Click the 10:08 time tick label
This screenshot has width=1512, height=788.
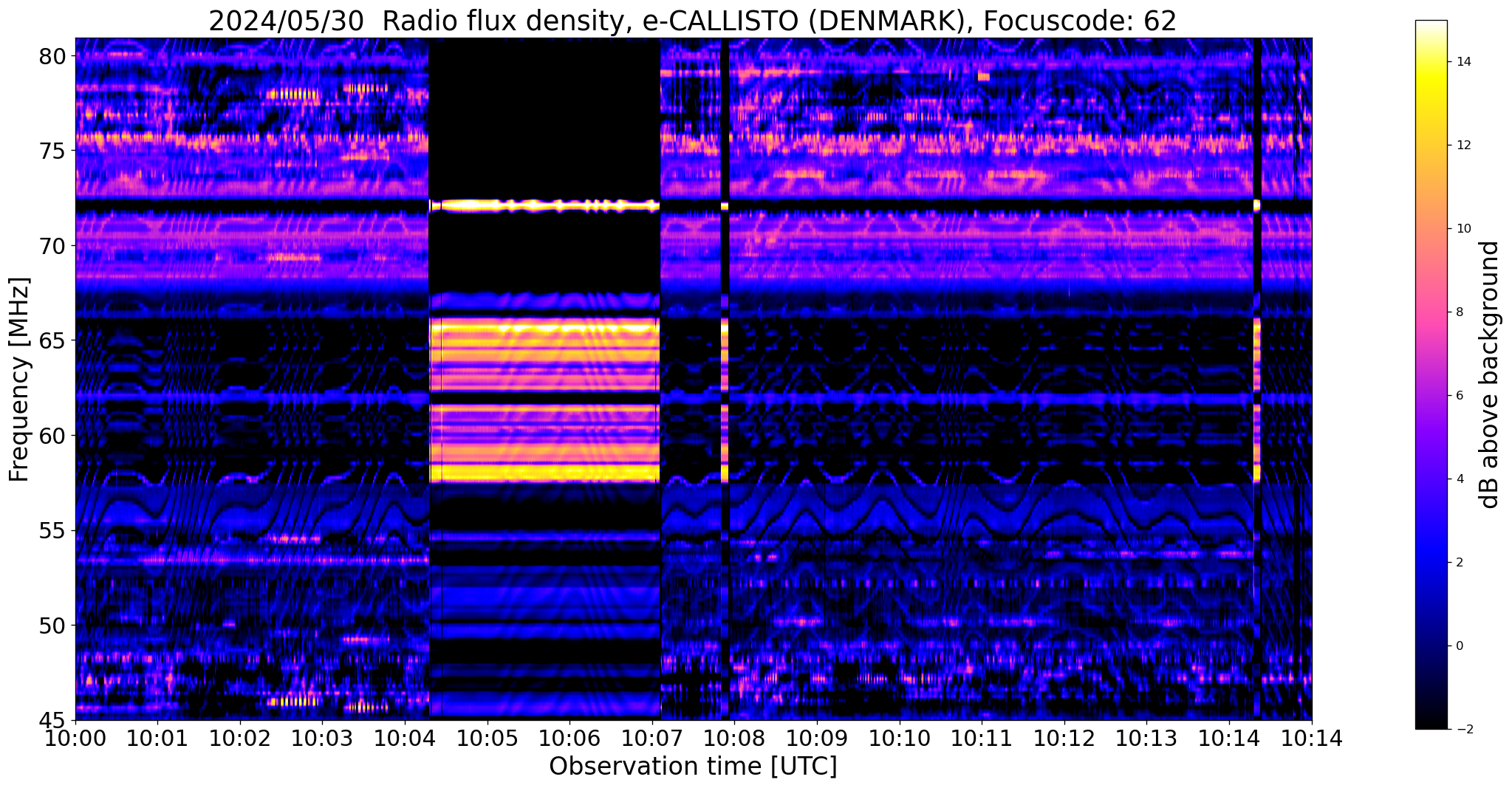coord(734,738)
